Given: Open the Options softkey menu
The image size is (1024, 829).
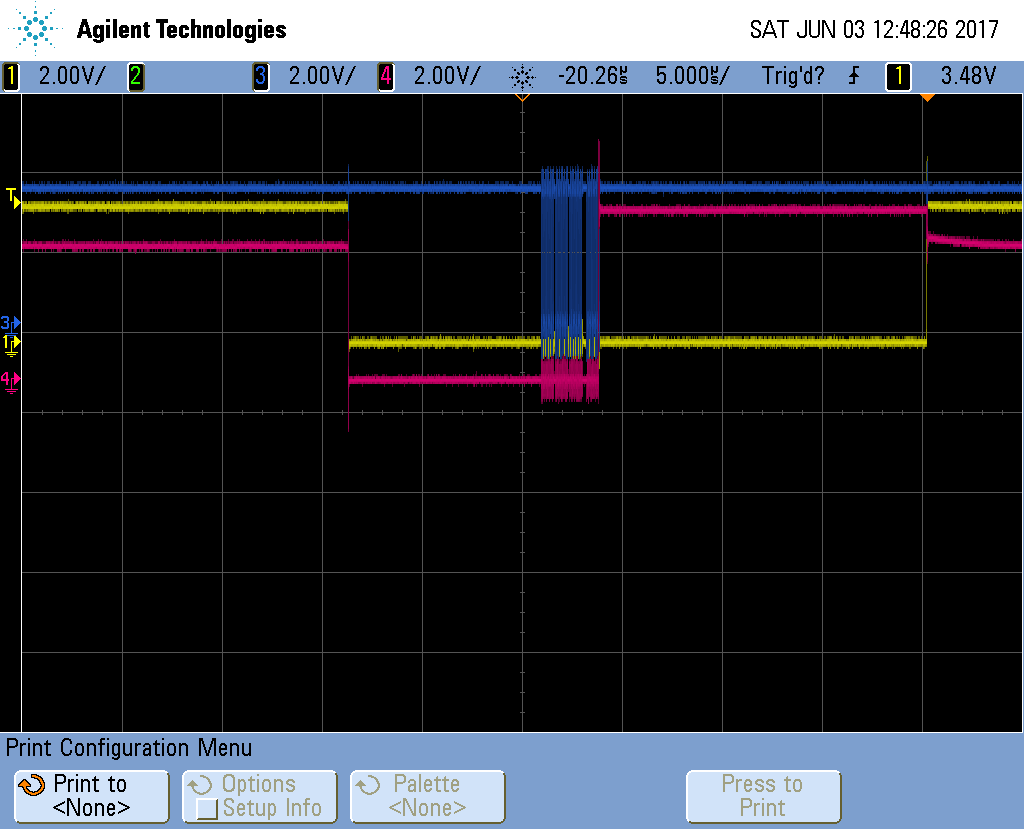Looking at the screenshot, I should click(x=259, y=796).
